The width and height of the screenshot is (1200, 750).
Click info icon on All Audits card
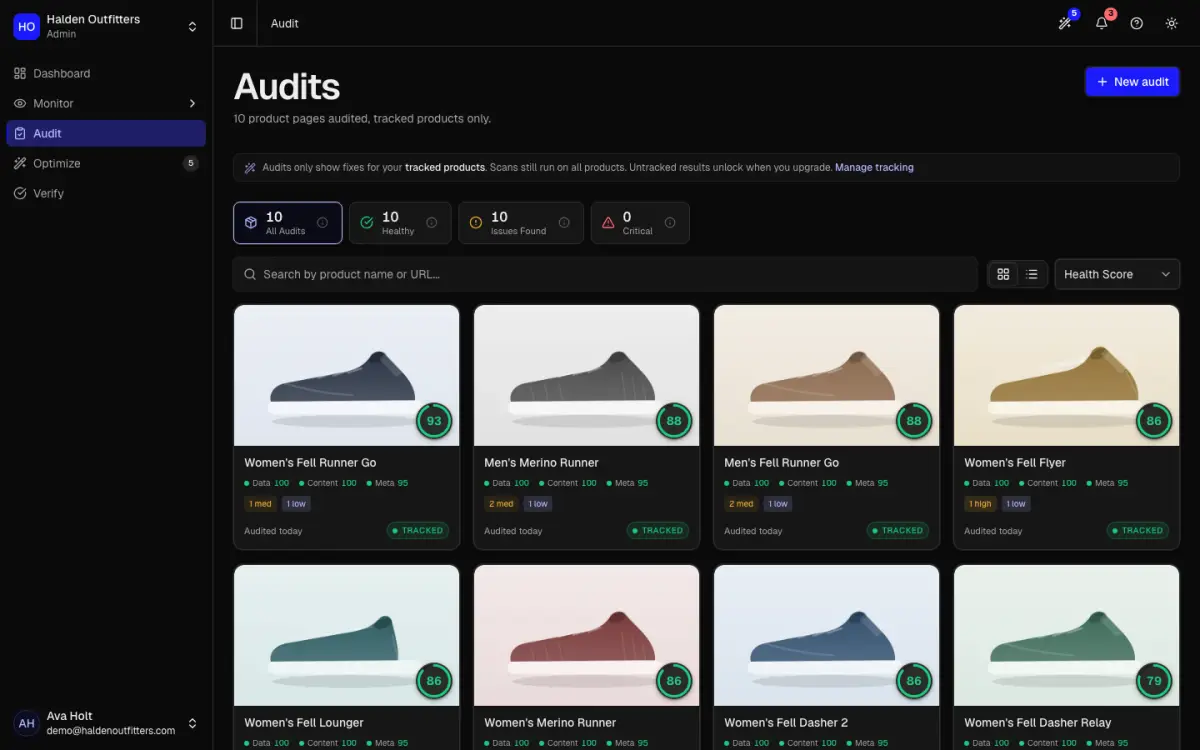pyautogui.click(x=322, y=223)
